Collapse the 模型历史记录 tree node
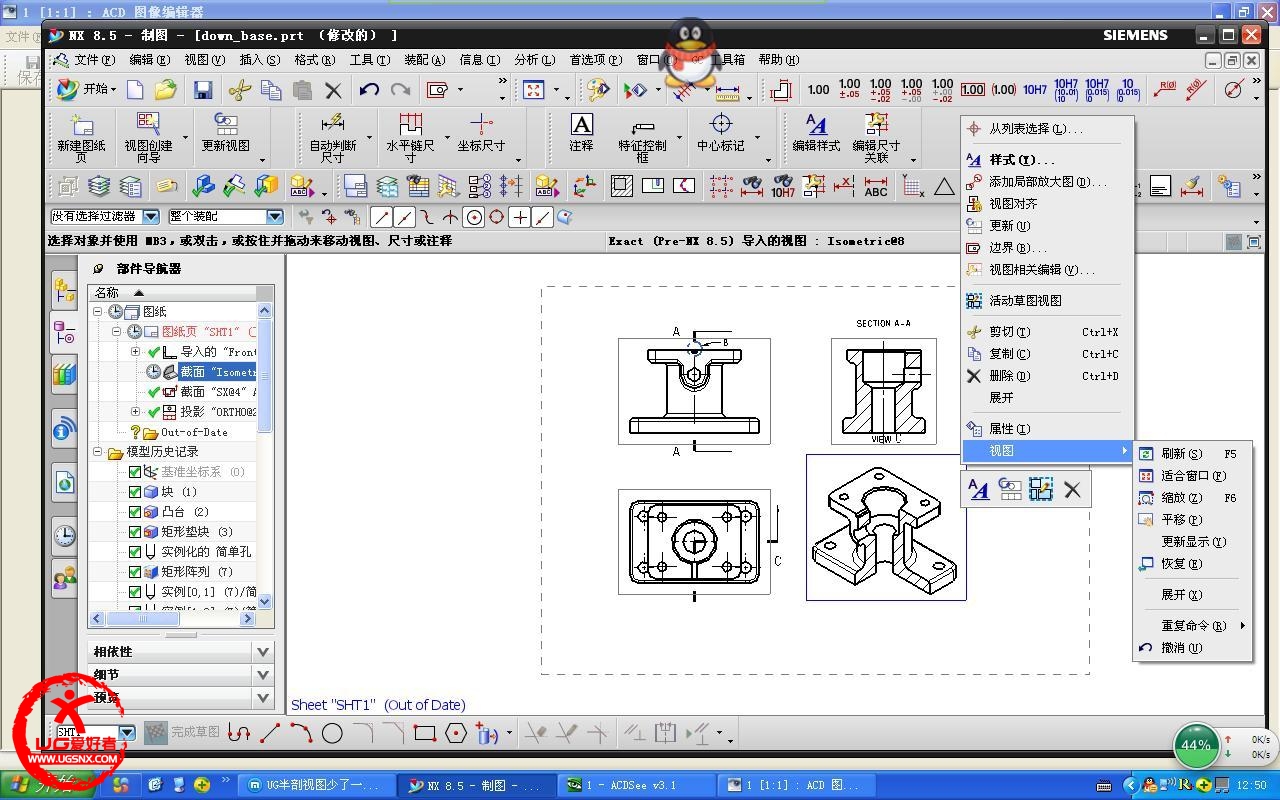Image resolution: width=1280 pixels, height=800 pixels. 99,452
